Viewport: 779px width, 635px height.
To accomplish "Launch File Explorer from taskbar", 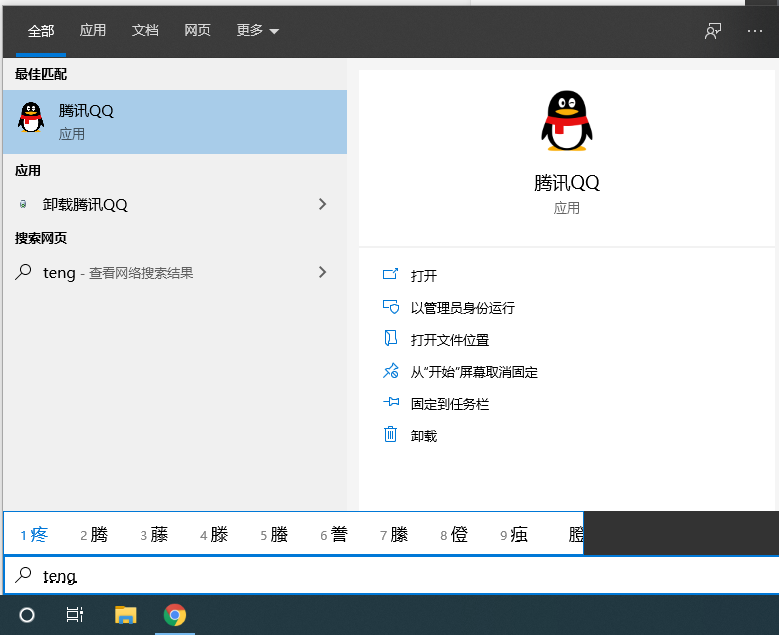I will [126, 615].
